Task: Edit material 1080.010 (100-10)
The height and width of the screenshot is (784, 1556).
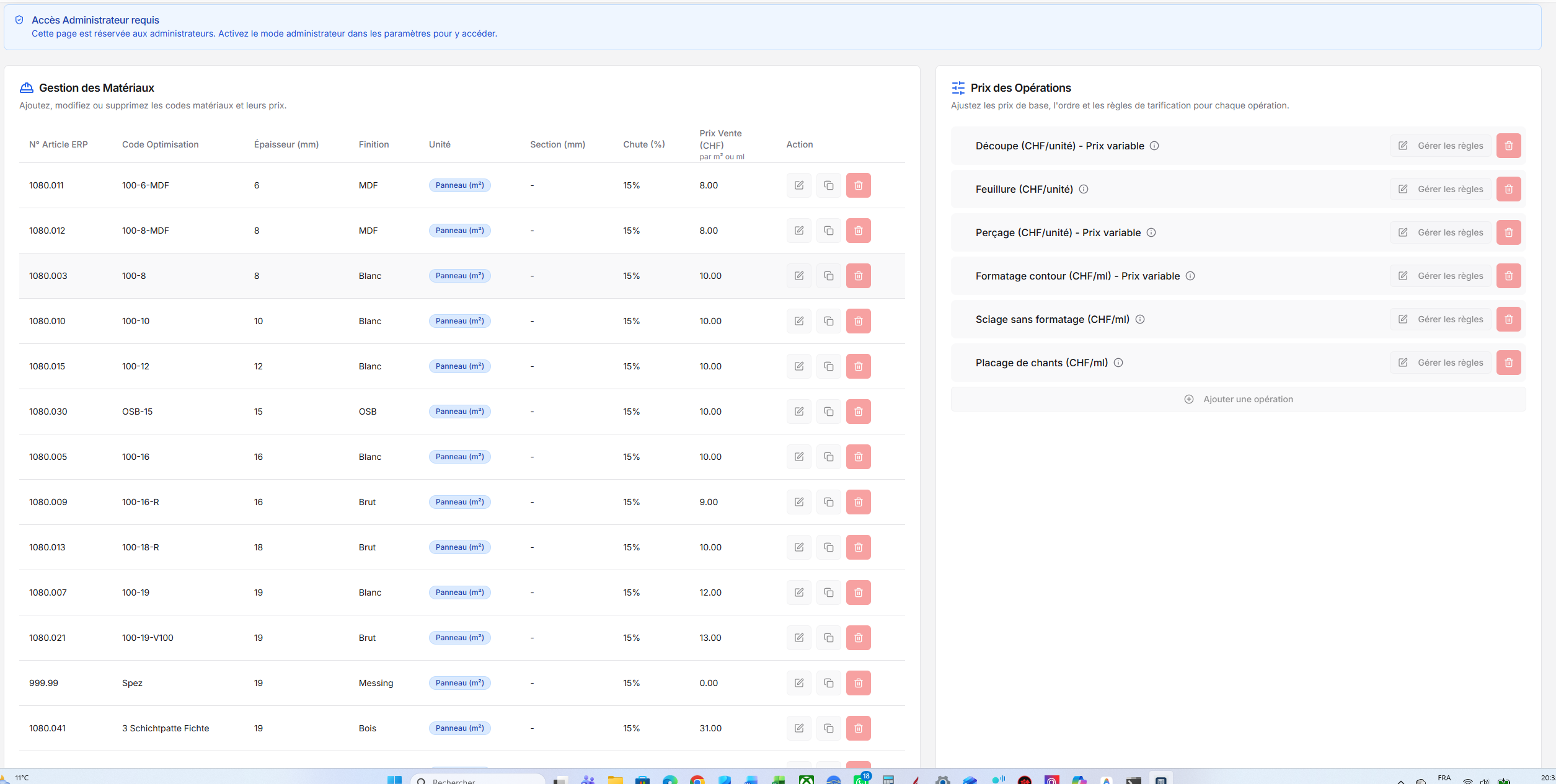Action: [x=799, y=321]
